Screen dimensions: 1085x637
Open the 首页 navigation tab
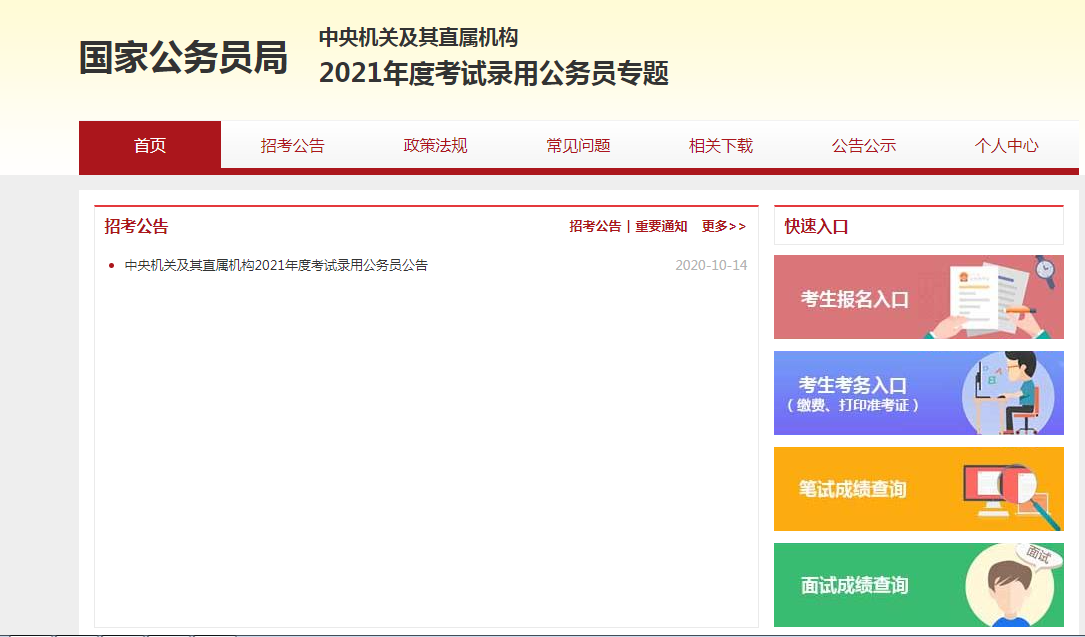coord(150,146)
